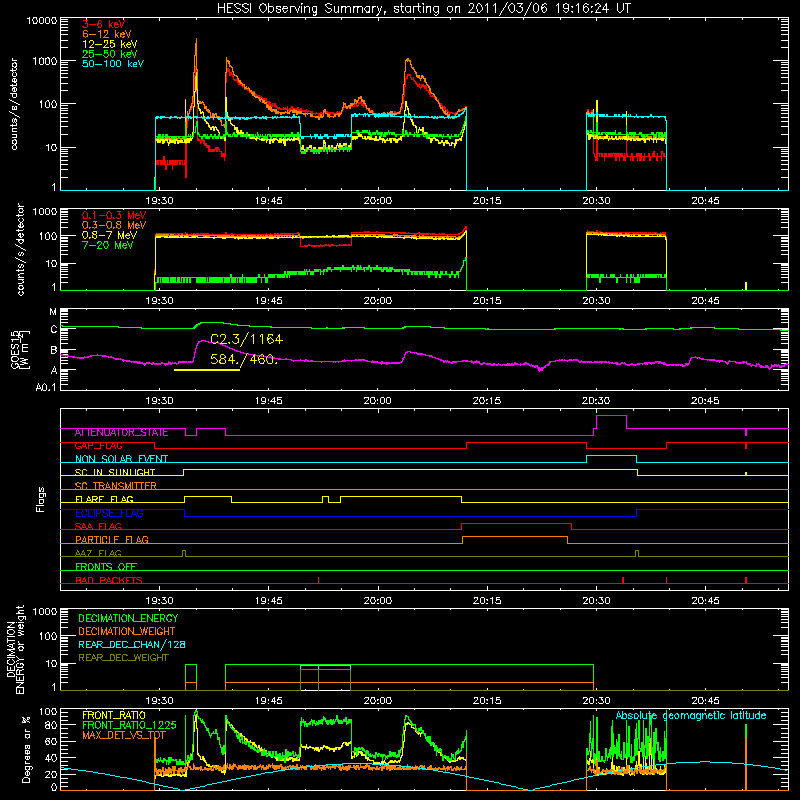The height and width of the screenshot is (800, 800).
Task: Select the yellow 12-25 keV legend label
Action: [110, 44]
